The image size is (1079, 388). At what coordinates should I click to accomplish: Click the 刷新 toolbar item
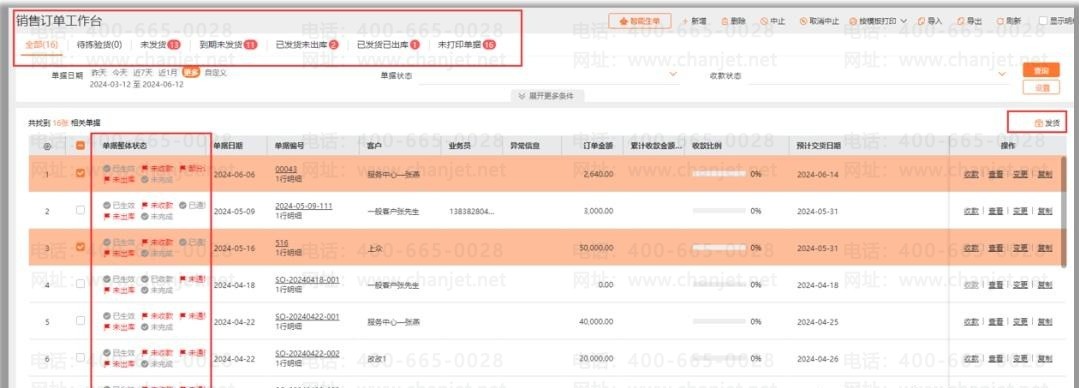point(1009,21)
